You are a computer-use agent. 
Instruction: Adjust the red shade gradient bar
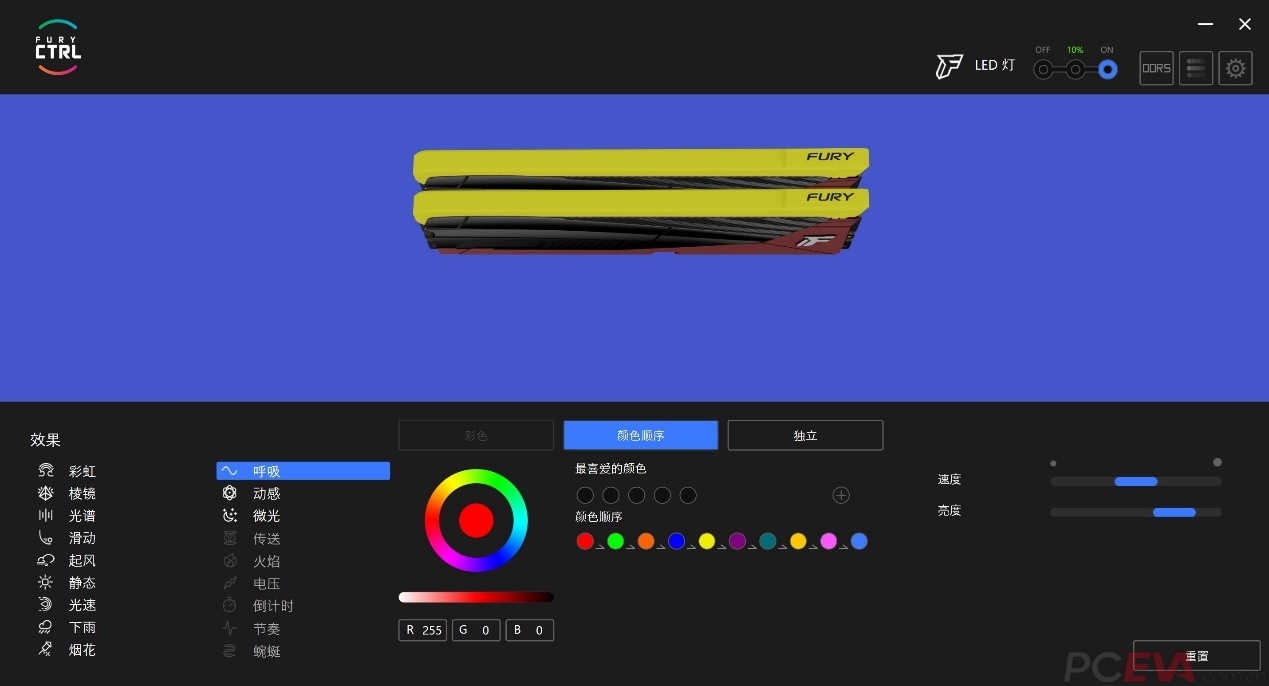pyautogui.click(x=476, y=597)
